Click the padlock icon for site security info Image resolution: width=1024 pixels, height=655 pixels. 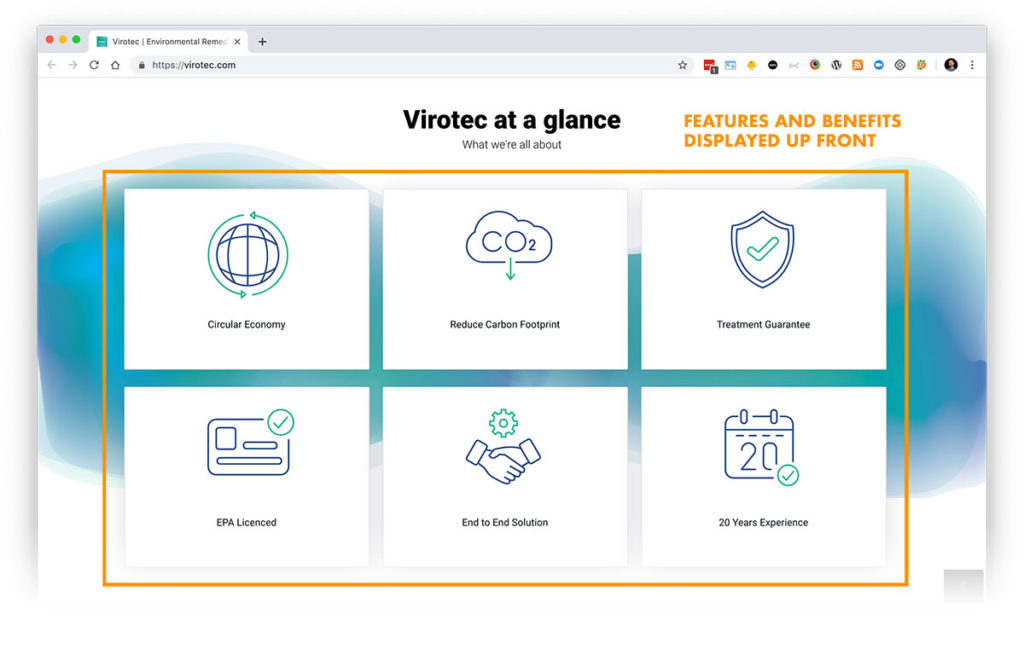(x=142, y=65)
